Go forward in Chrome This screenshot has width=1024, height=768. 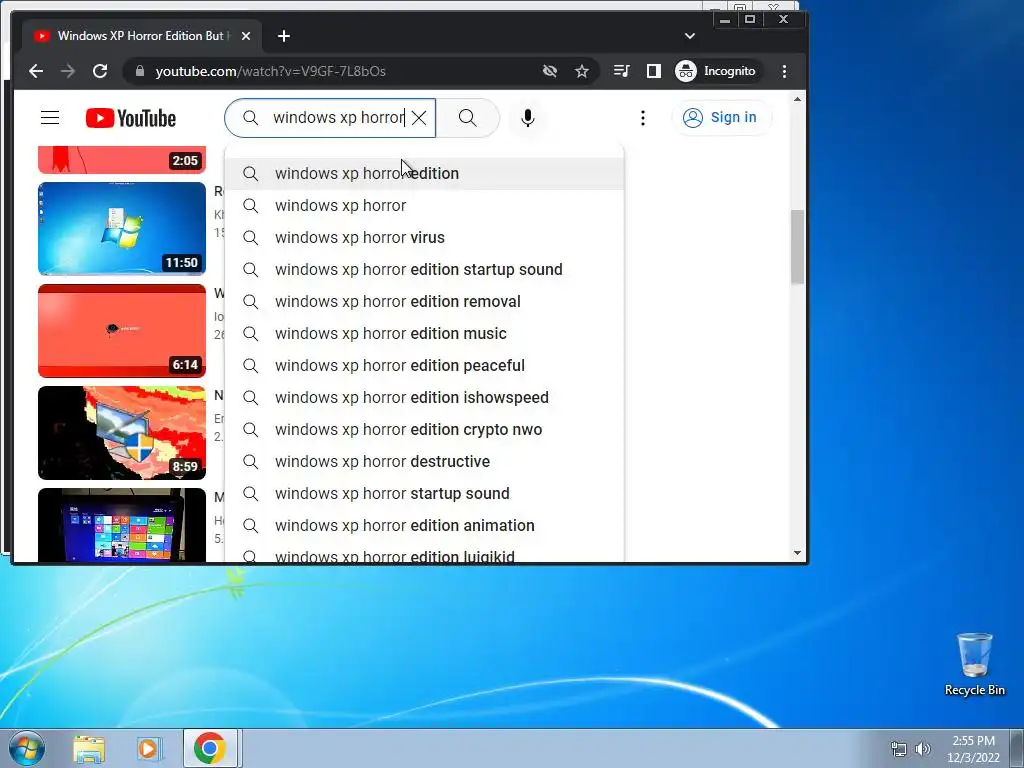pos(68,71)
